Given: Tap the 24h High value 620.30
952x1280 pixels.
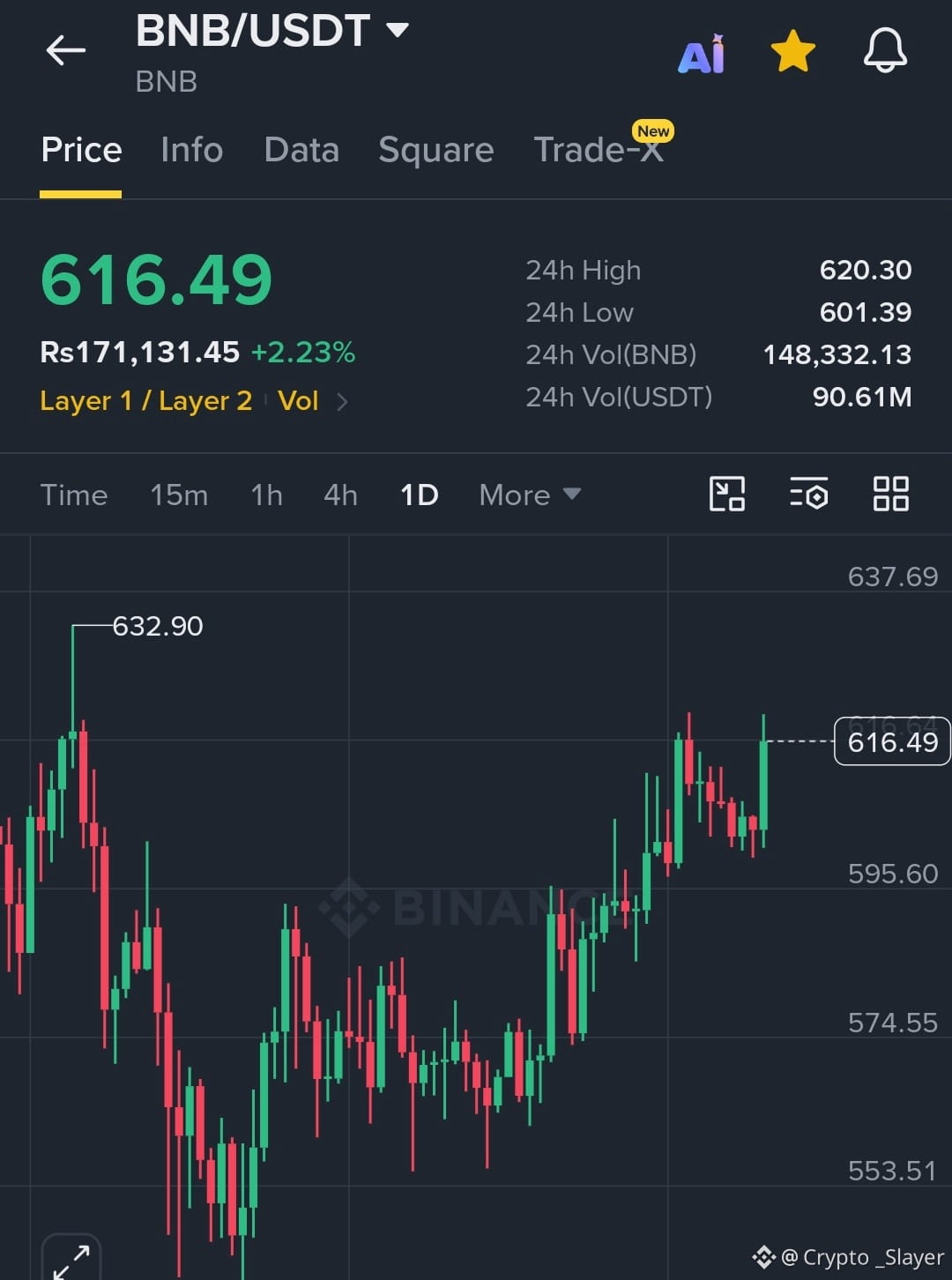Looking at the screenshot, I should tap(866, 270).
